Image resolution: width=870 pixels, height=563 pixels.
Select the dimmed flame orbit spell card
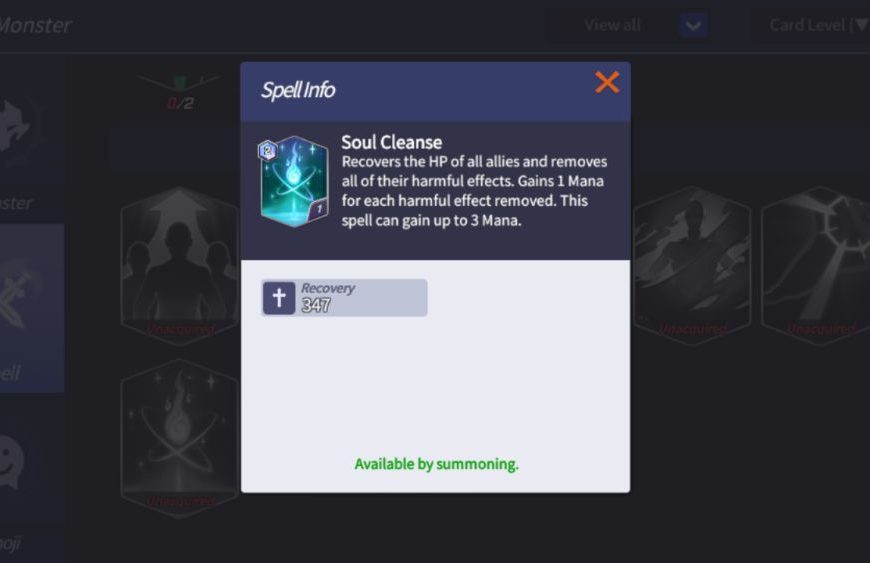coord(180,438)
